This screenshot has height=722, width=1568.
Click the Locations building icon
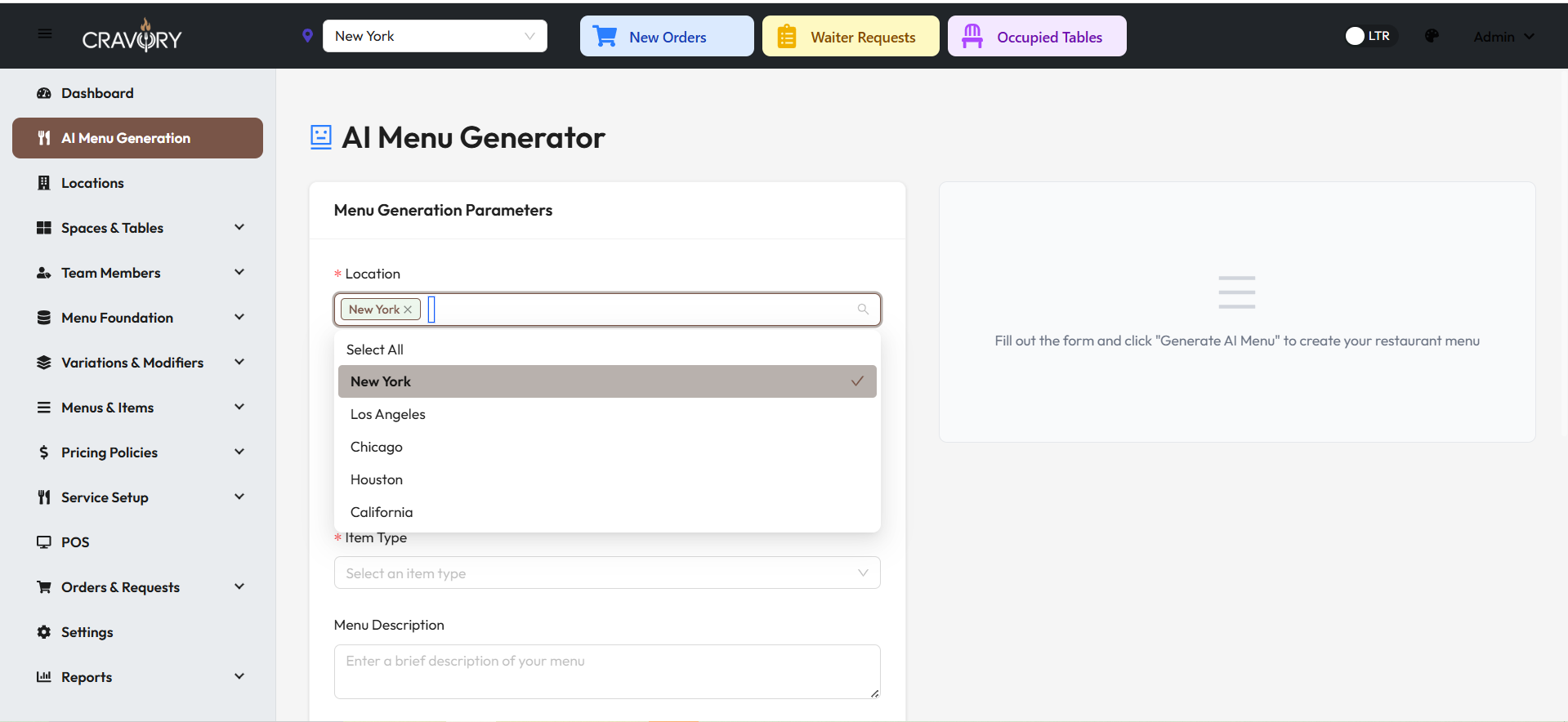click(x=44, y=183)
